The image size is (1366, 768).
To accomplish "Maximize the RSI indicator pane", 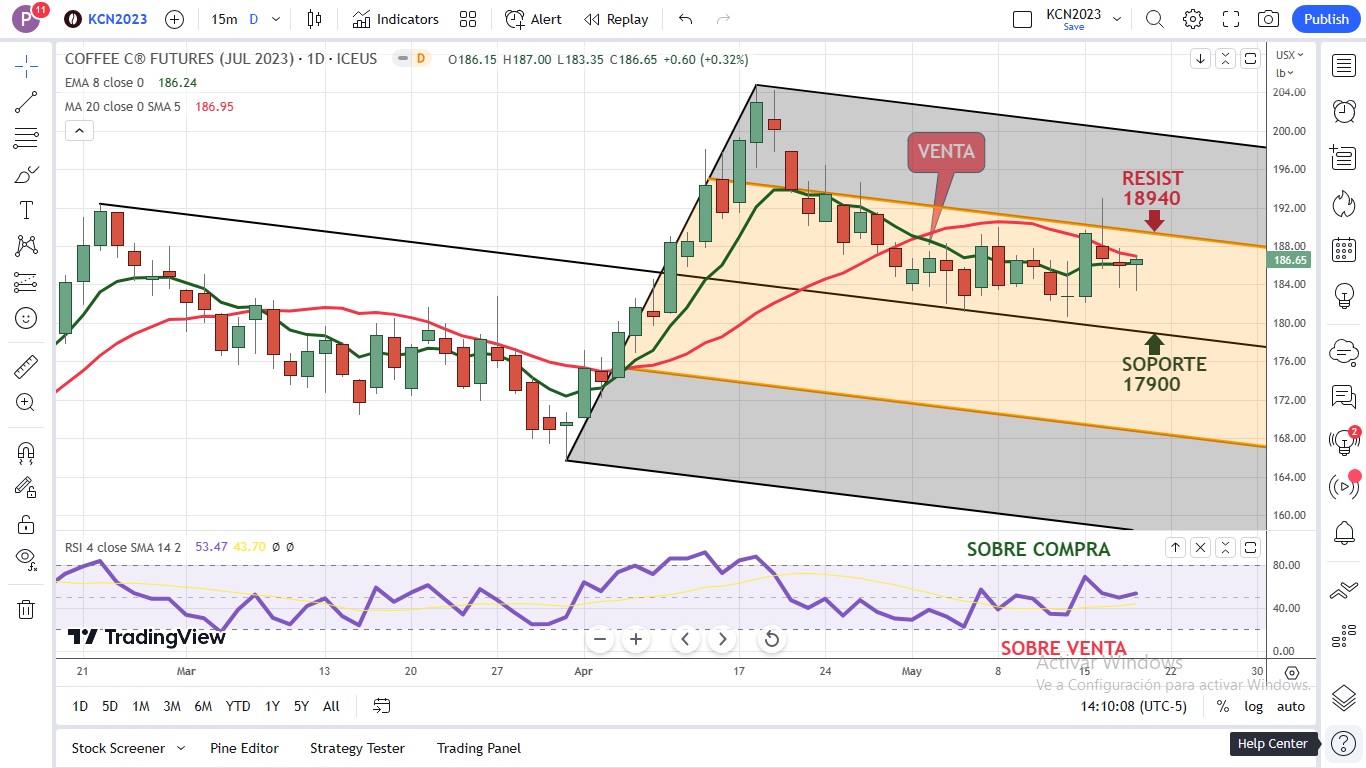I will click(1250, 547).
